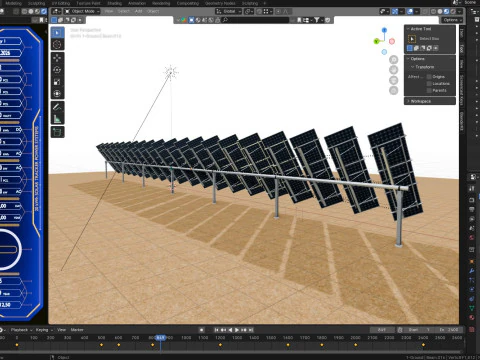
Task: Jump to timeline end frame
Action: tap(251, 330)
